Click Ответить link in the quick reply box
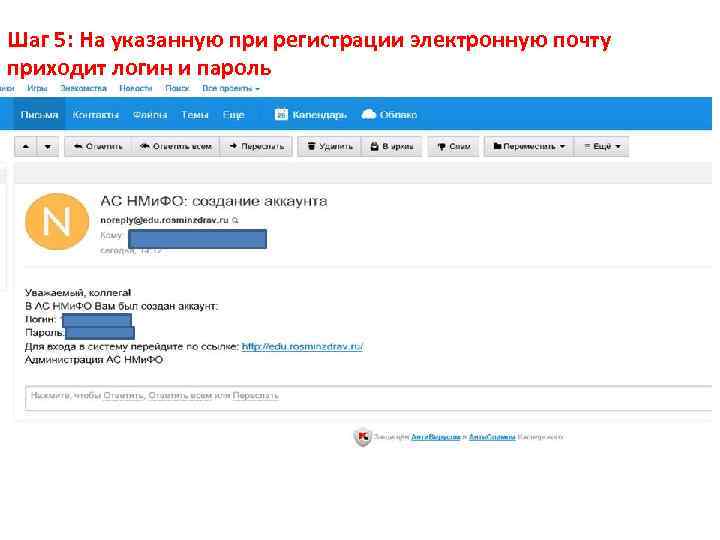The width and height of the screenshot is (720, 540). point(123,395)
